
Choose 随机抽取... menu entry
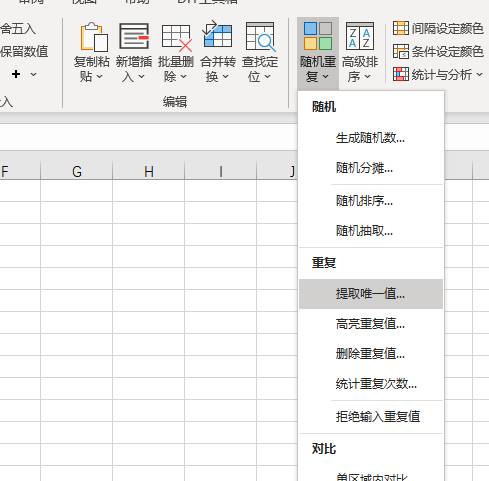point(371,231)
